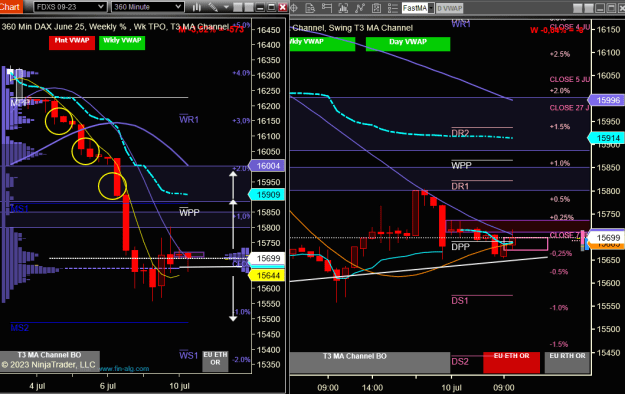Click second gray tile button in right chart
This screenshot has height=394, width=625.
point(589,8)
